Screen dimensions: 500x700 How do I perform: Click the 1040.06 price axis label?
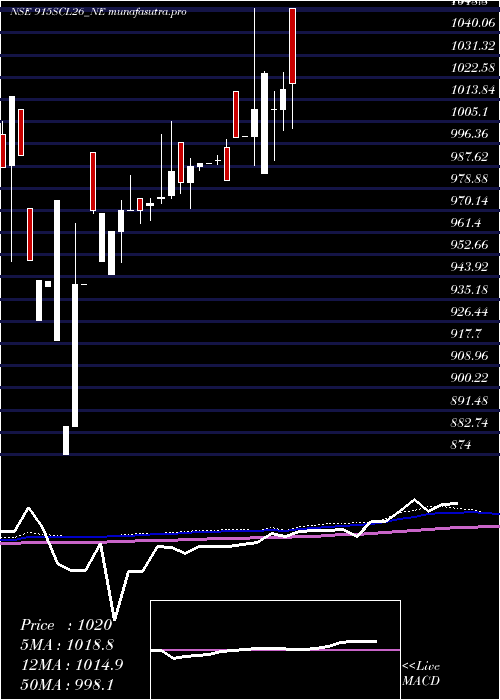(473, 23)
